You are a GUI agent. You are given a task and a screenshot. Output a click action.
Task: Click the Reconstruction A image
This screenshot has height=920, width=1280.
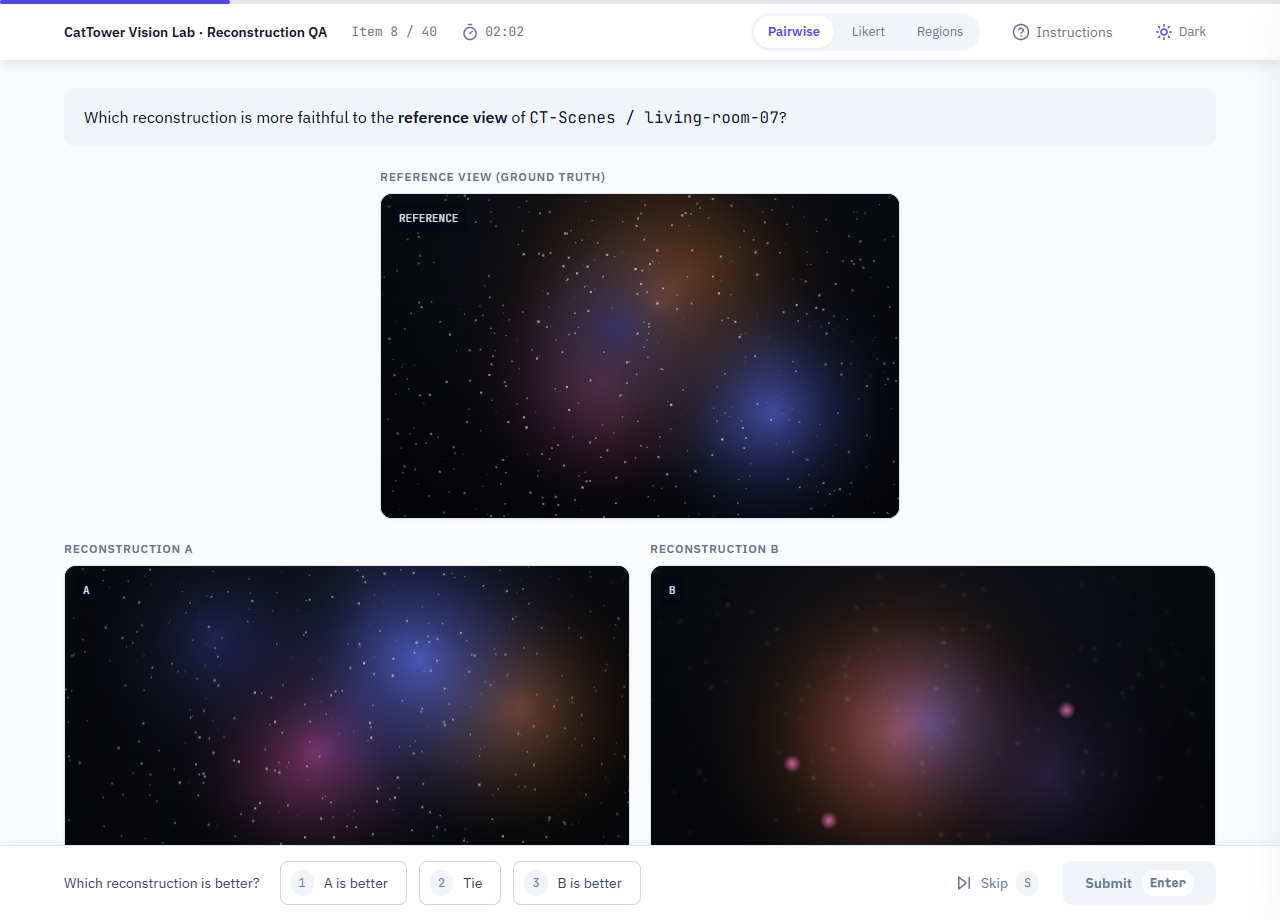click(347, 705)
